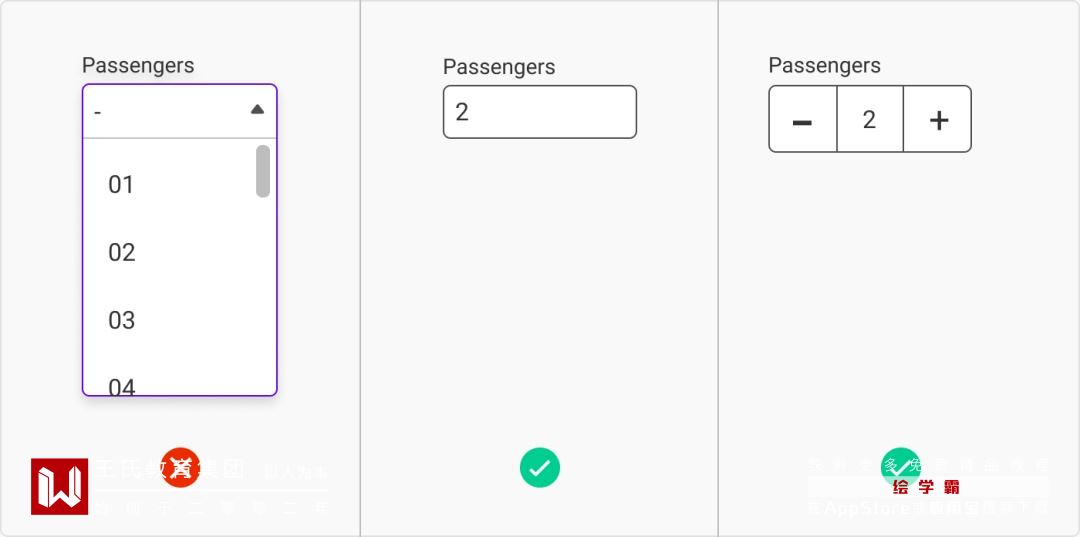Click the Passengers label above the stepper
1080x537 pixels.
pos(824,65)
